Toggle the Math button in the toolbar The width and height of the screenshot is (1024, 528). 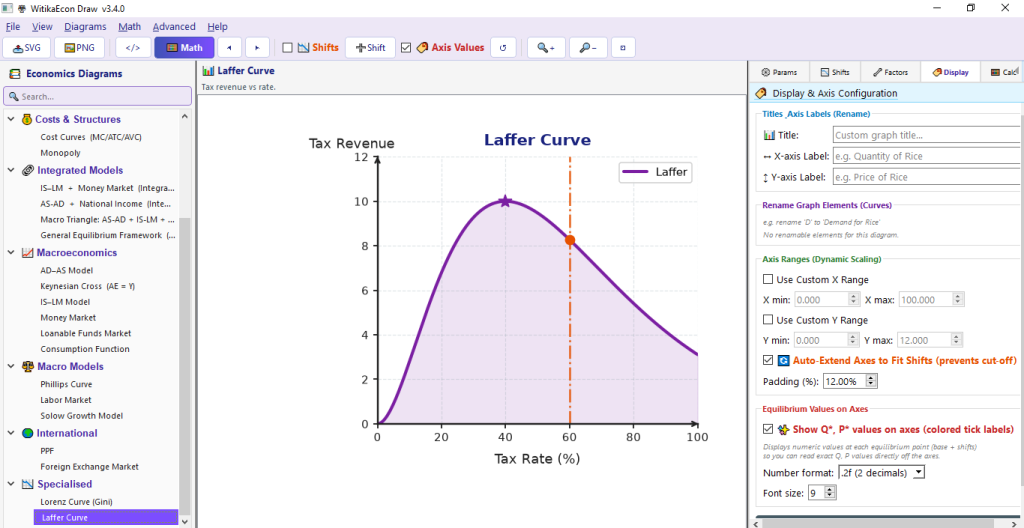point(184,48)
